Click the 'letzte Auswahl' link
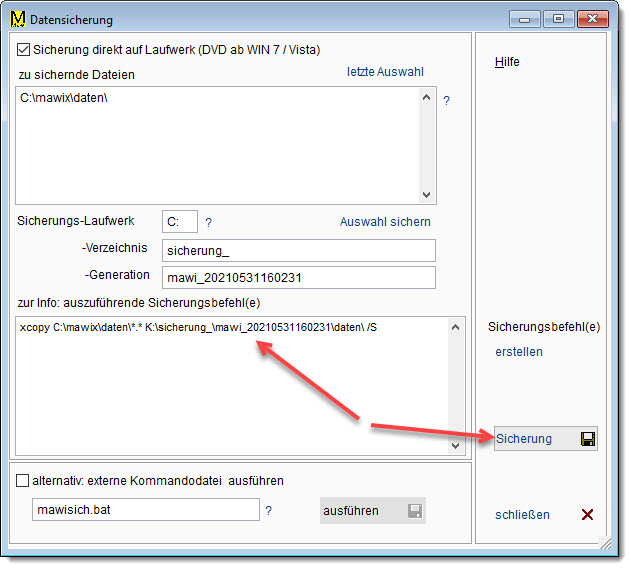This screenshot has height=569, width=631. [x=385, y=72]
